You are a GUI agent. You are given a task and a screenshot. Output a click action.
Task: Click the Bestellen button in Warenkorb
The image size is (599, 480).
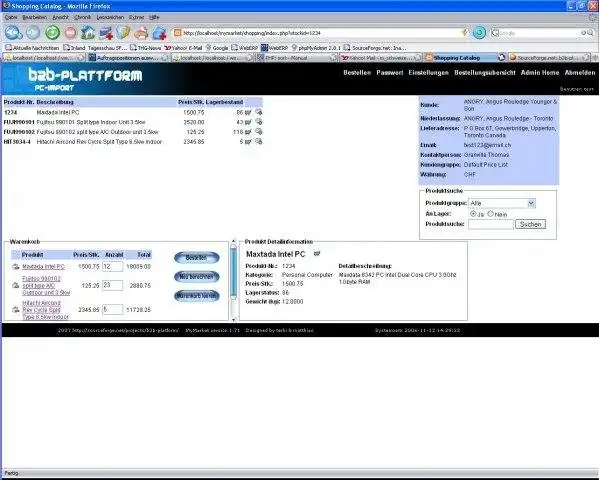197,258
